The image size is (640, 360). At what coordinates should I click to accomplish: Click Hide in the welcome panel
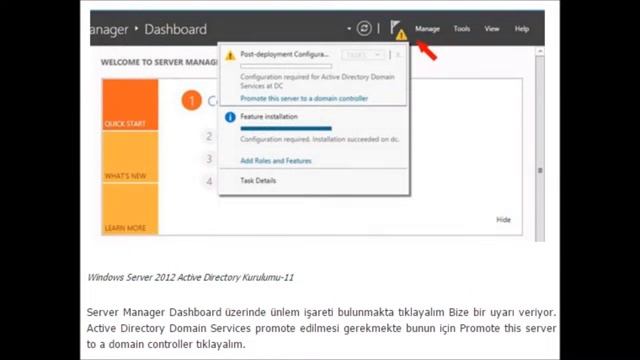[x=503, y=220]
